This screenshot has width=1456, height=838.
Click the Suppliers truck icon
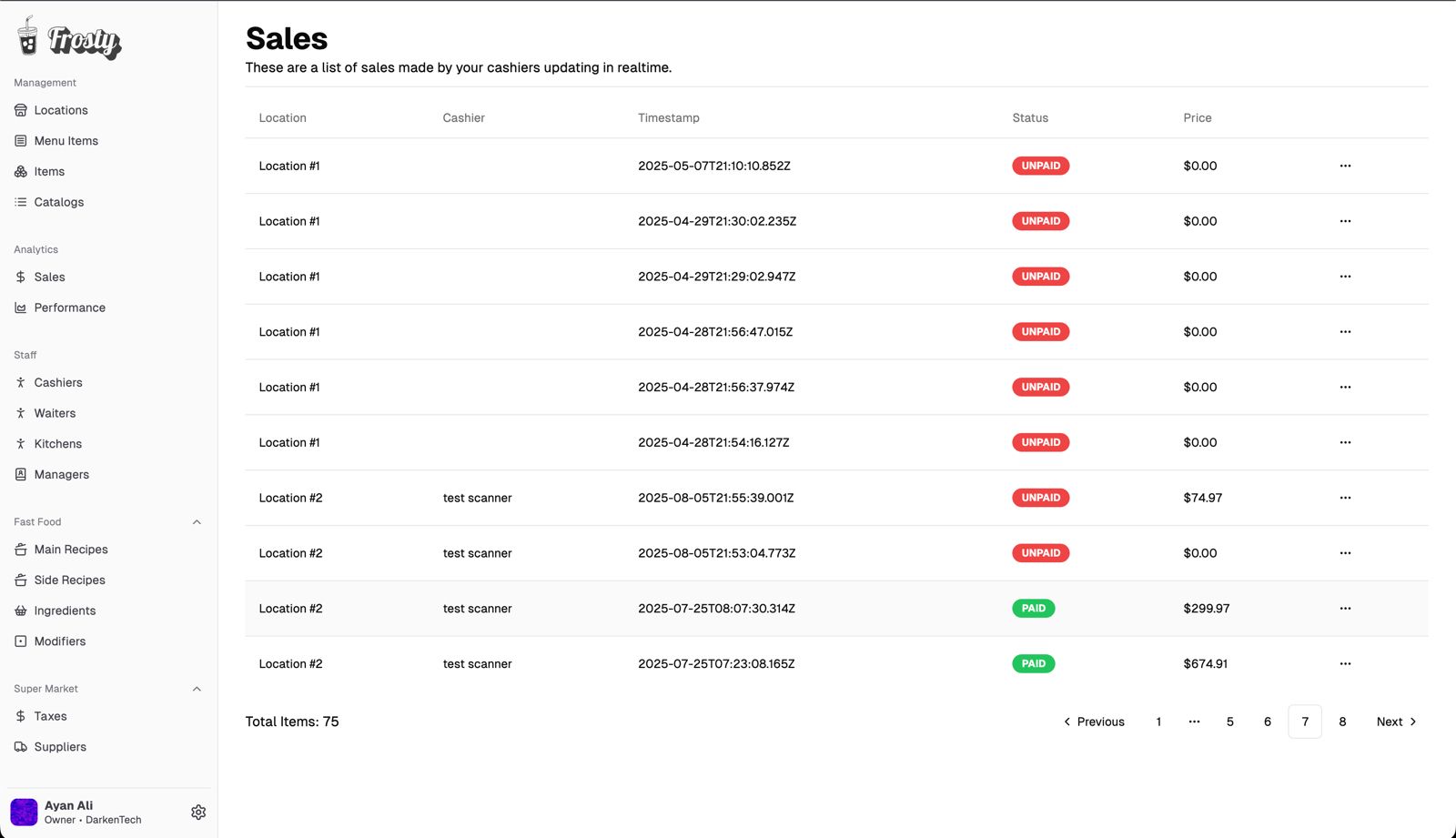click(x=21, y=747)
